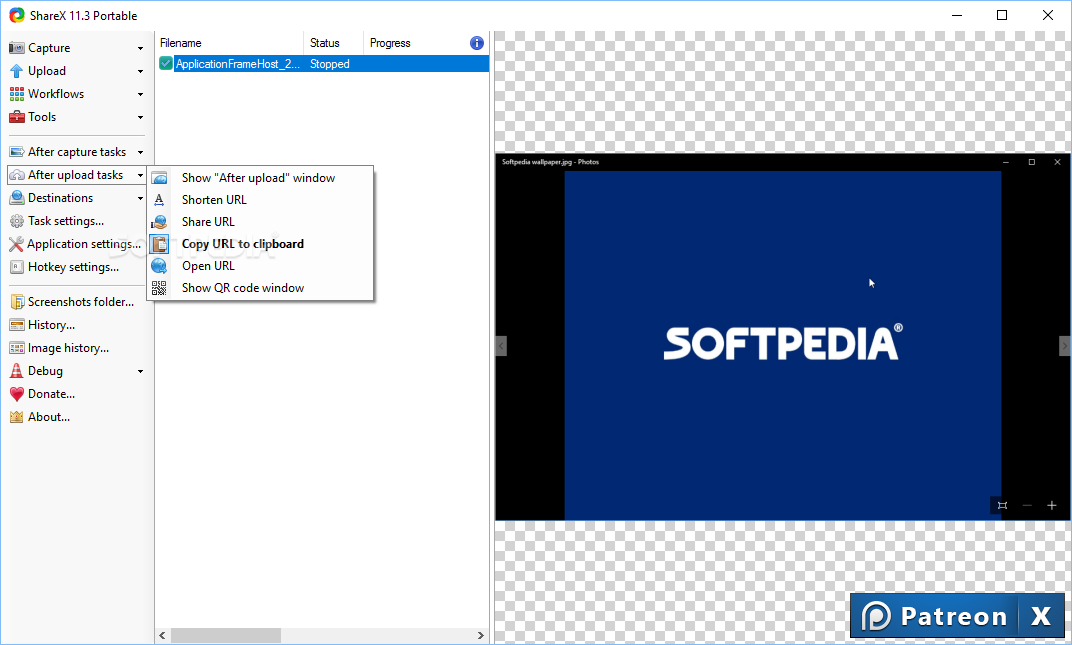This screenshot has width=1072, height=645.
Task: Open the Image history window
Action: [77, 348]
